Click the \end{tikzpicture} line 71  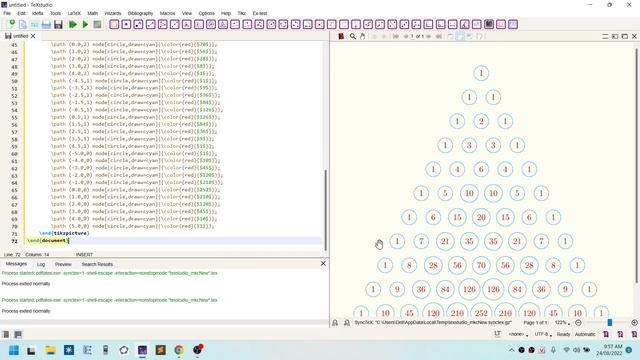tap(64, 233)
